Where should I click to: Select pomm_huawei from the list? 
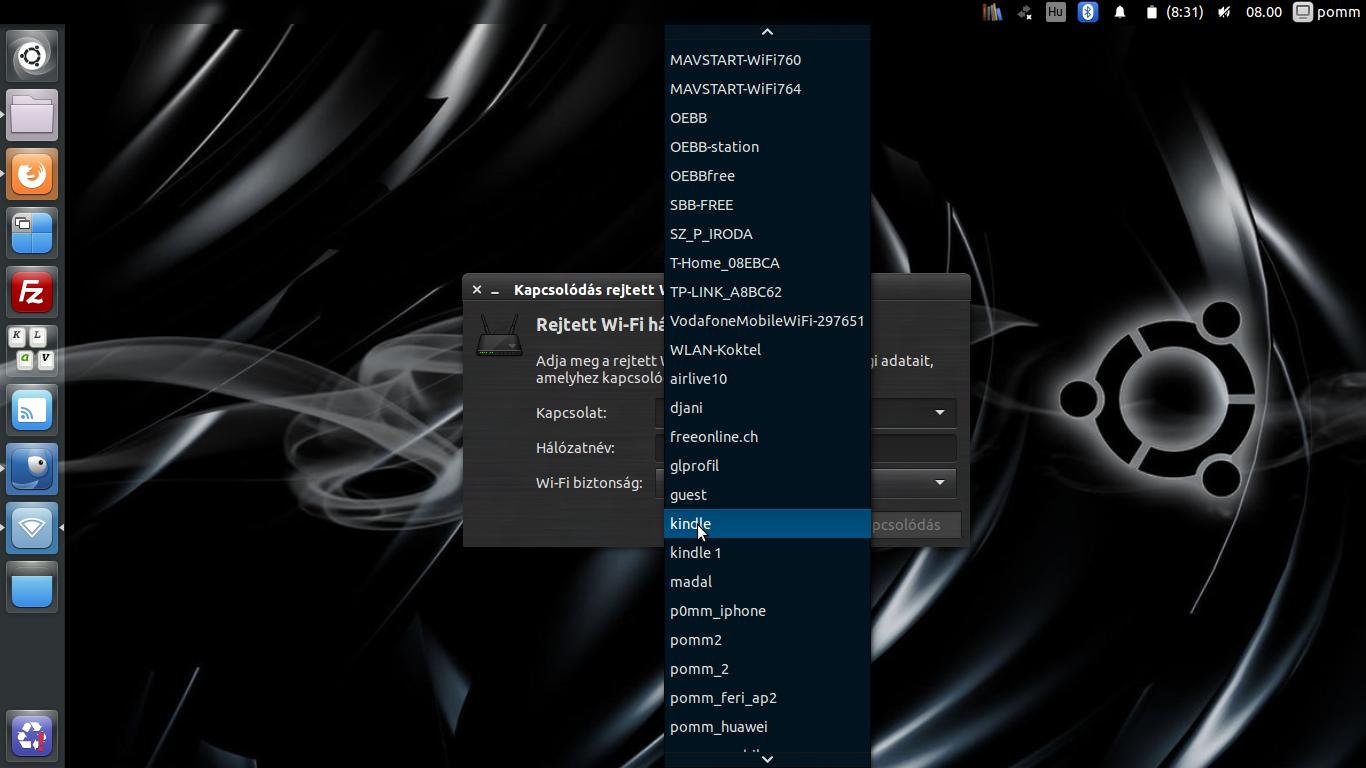pos(768,727)
